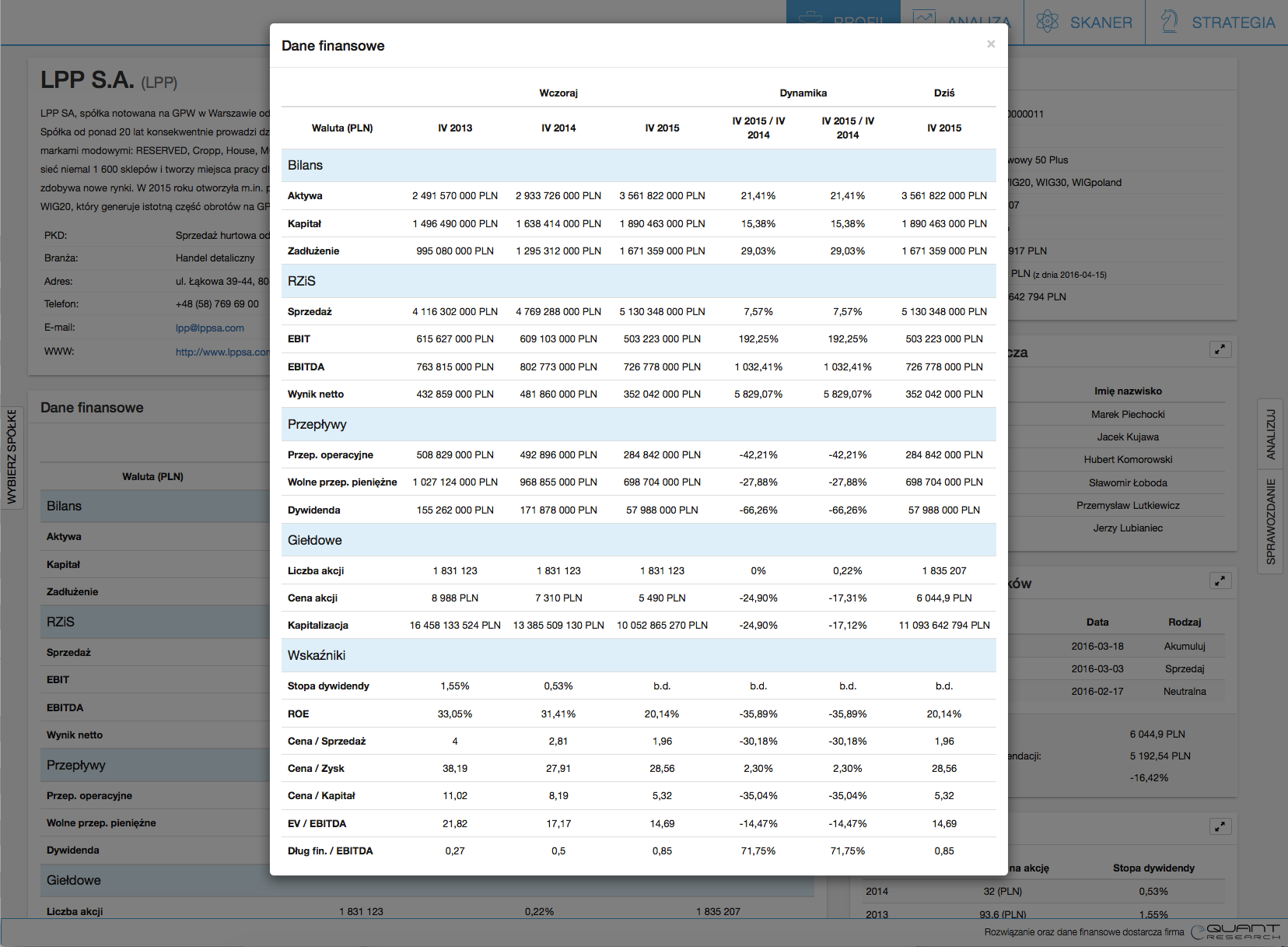This screenshot has width=1288, height=947.
Task: Click the Stopa dywidendy row label in modal
Action: pyautogui.click(x=328, y=686)
